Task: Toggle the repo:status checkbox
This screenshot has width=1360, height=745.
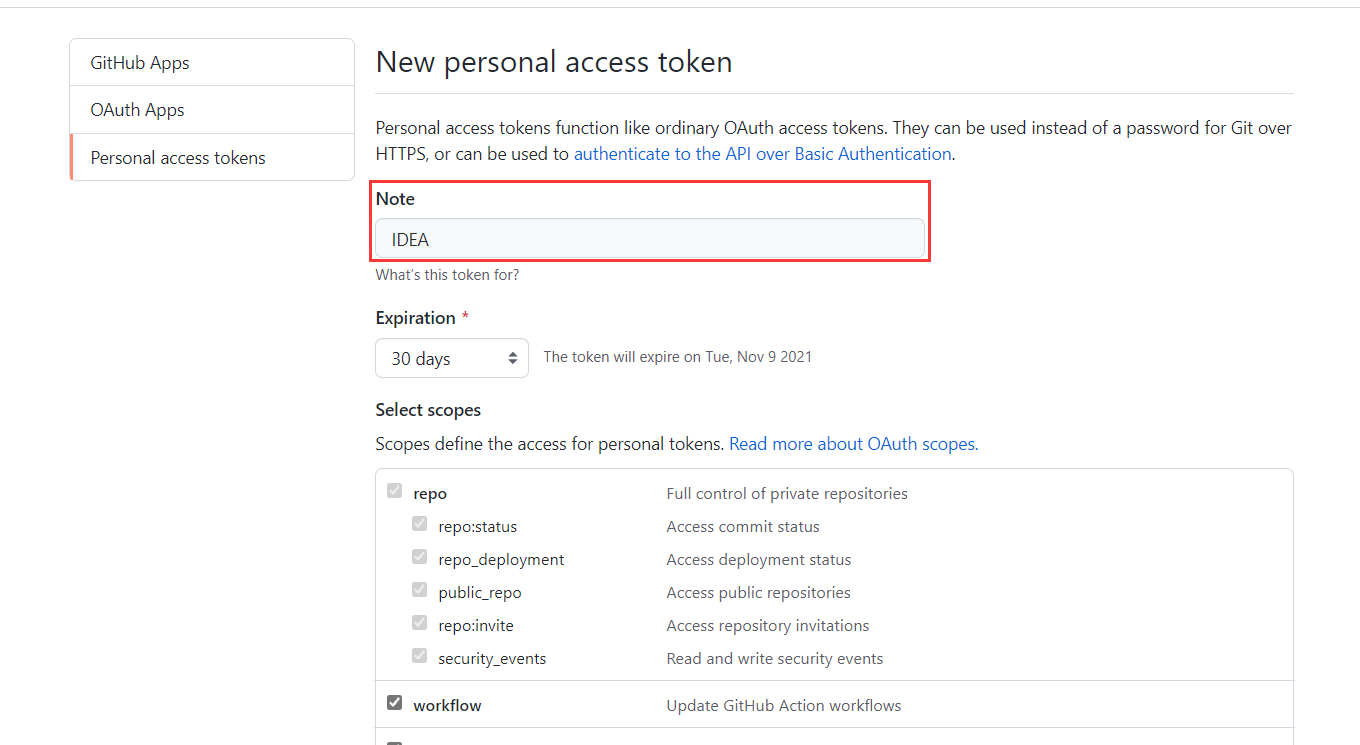Action: click(420, 524)
